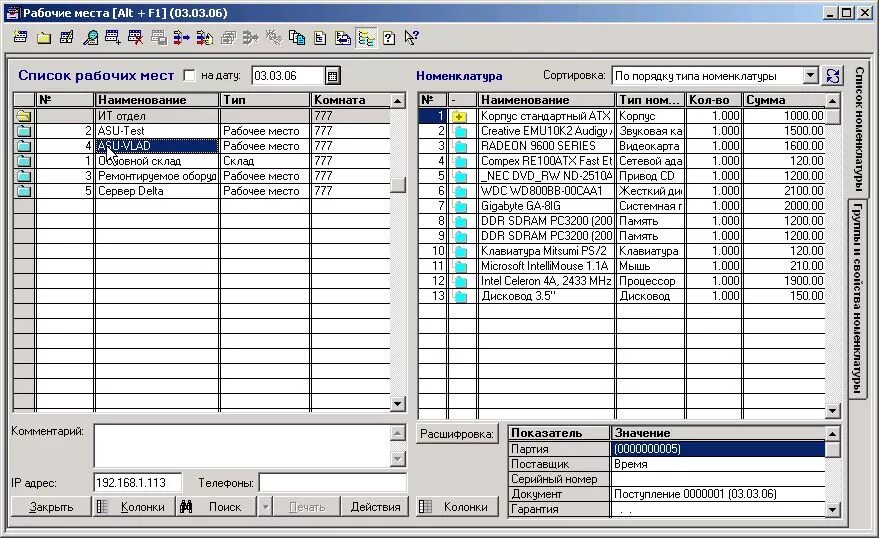879x538 pixels.
Task: Click the blue folder icon of the Intel Celeron row
Action: click(x=460, y=281)
